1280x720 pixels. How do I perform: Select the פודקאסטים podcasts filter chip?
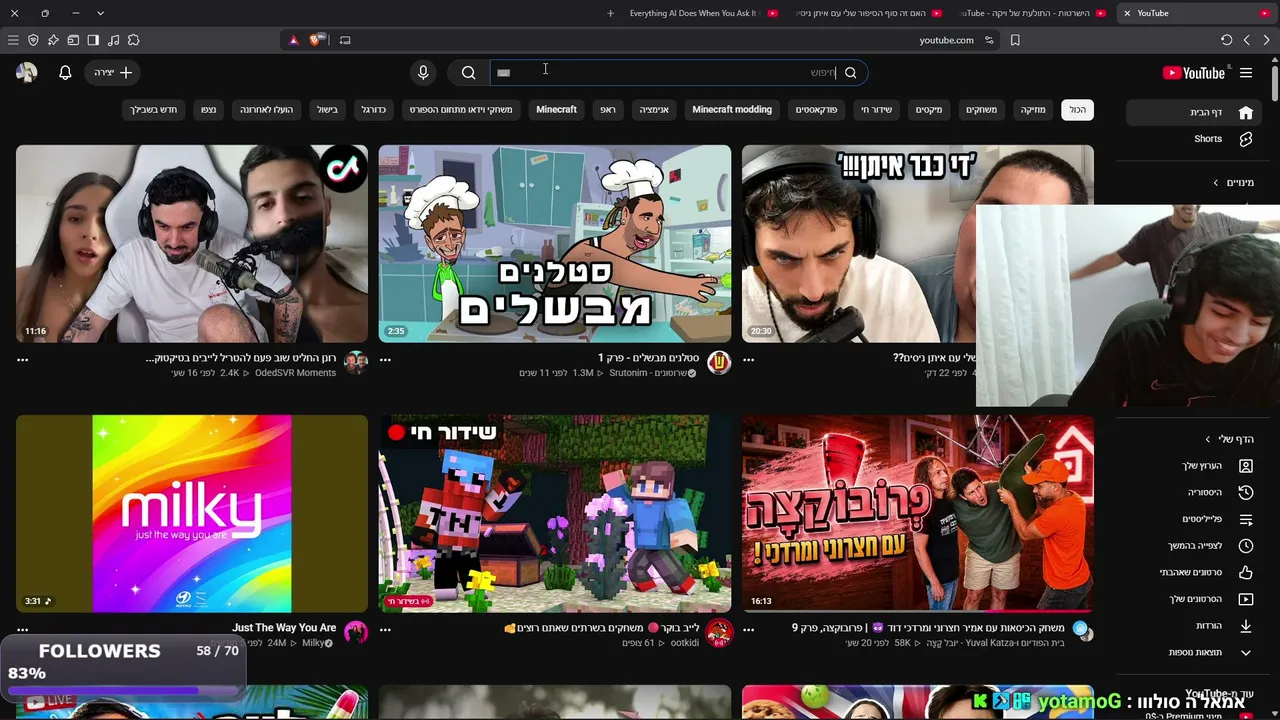pyautogui.click(x=816, y=110)
